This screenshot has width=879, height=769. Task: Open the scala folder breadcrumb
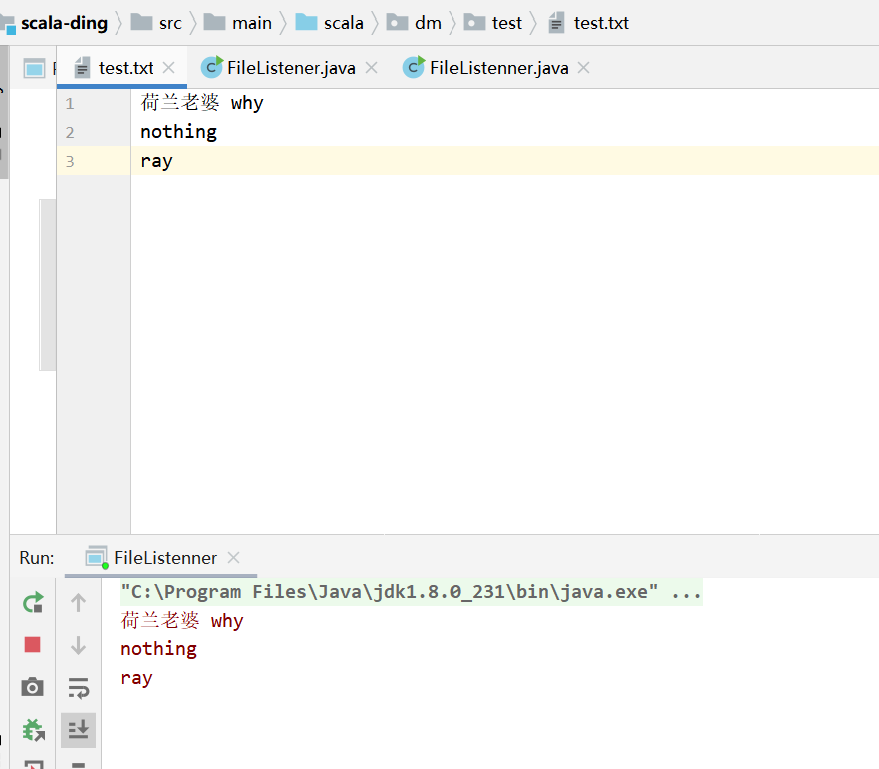(330, 23)
